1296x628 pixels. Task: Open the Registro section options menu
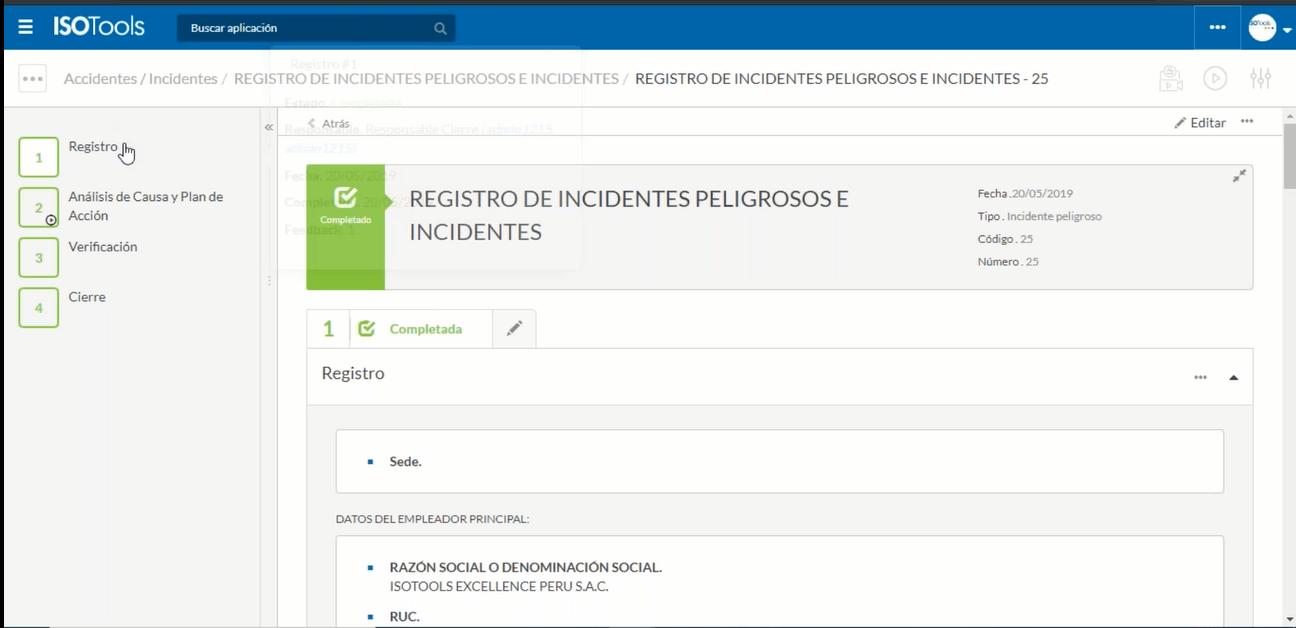tap(1200, 378)
